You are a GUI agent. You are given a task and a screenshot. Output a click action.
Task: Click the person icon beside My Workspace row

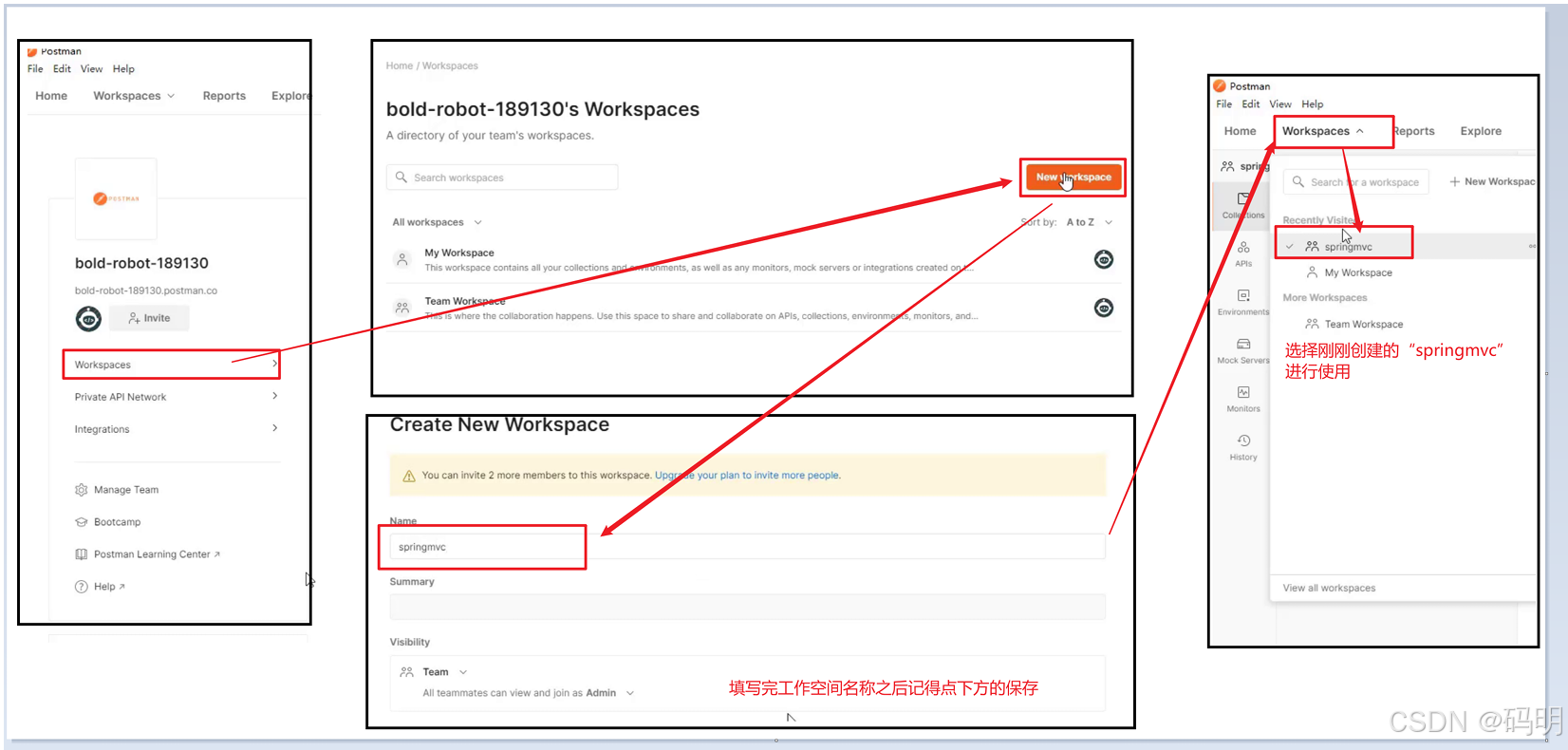pos(402,259)
